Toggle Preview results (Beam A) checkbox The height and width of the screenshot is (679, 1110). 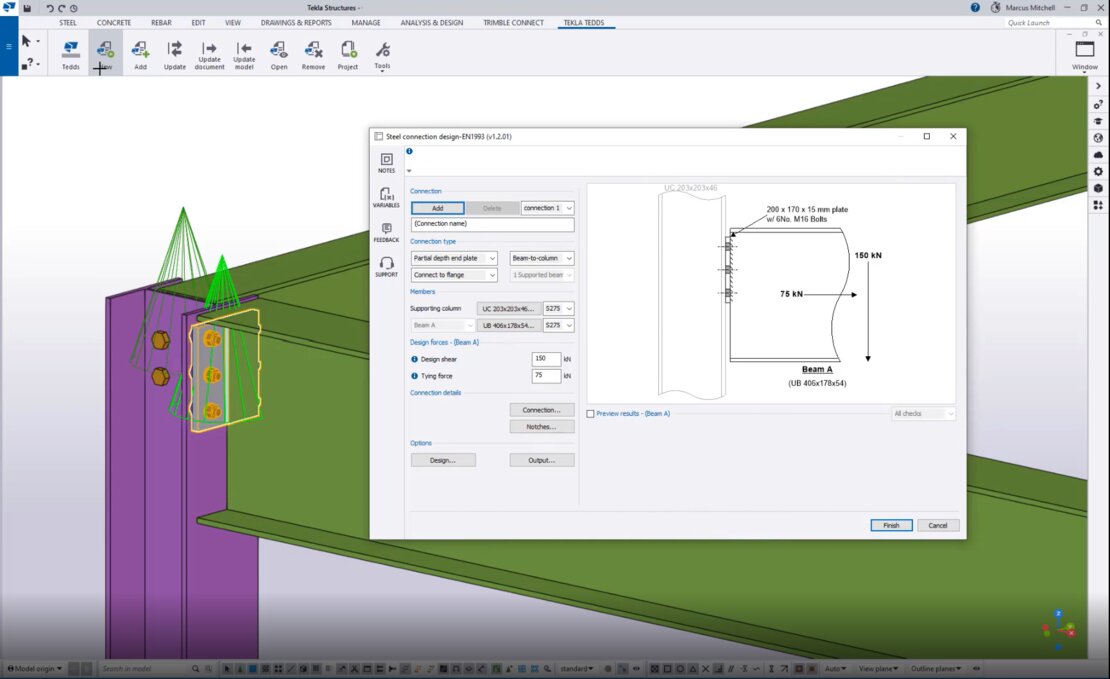coord(590,413)
